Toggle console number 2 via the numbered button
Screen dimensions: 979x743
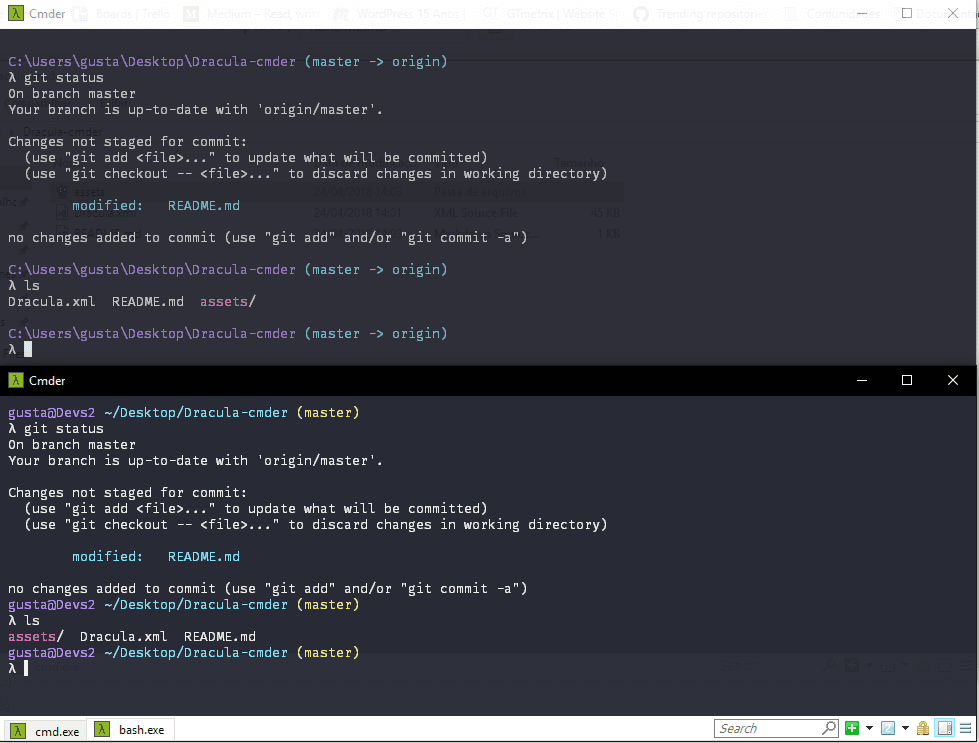click(887, 727)
